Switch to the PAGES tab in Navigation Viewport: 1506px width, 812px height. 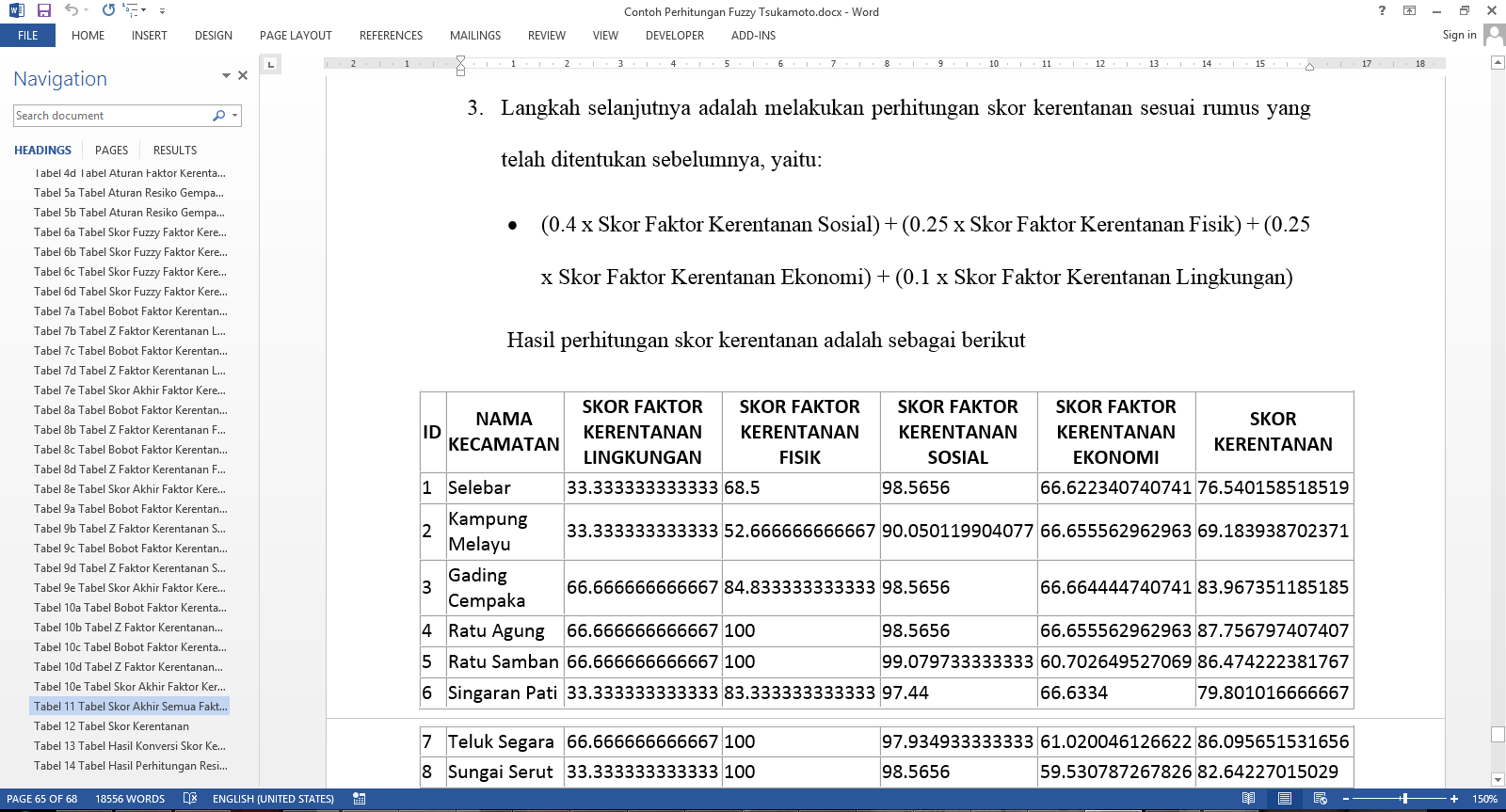pos(111,151)
